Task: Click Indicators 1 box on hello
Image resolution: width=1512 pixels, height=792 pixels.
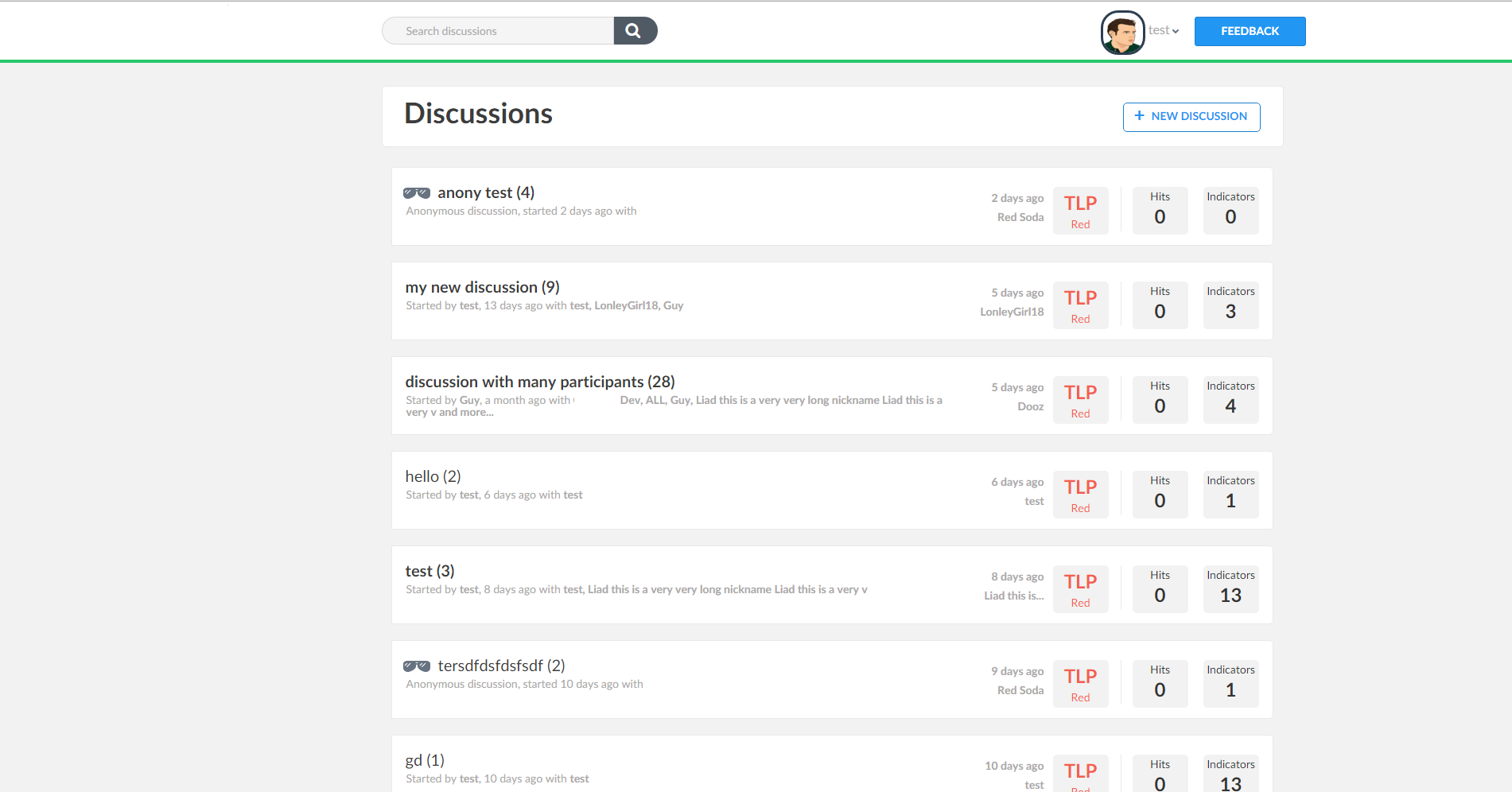Action: coord(1230,495)
